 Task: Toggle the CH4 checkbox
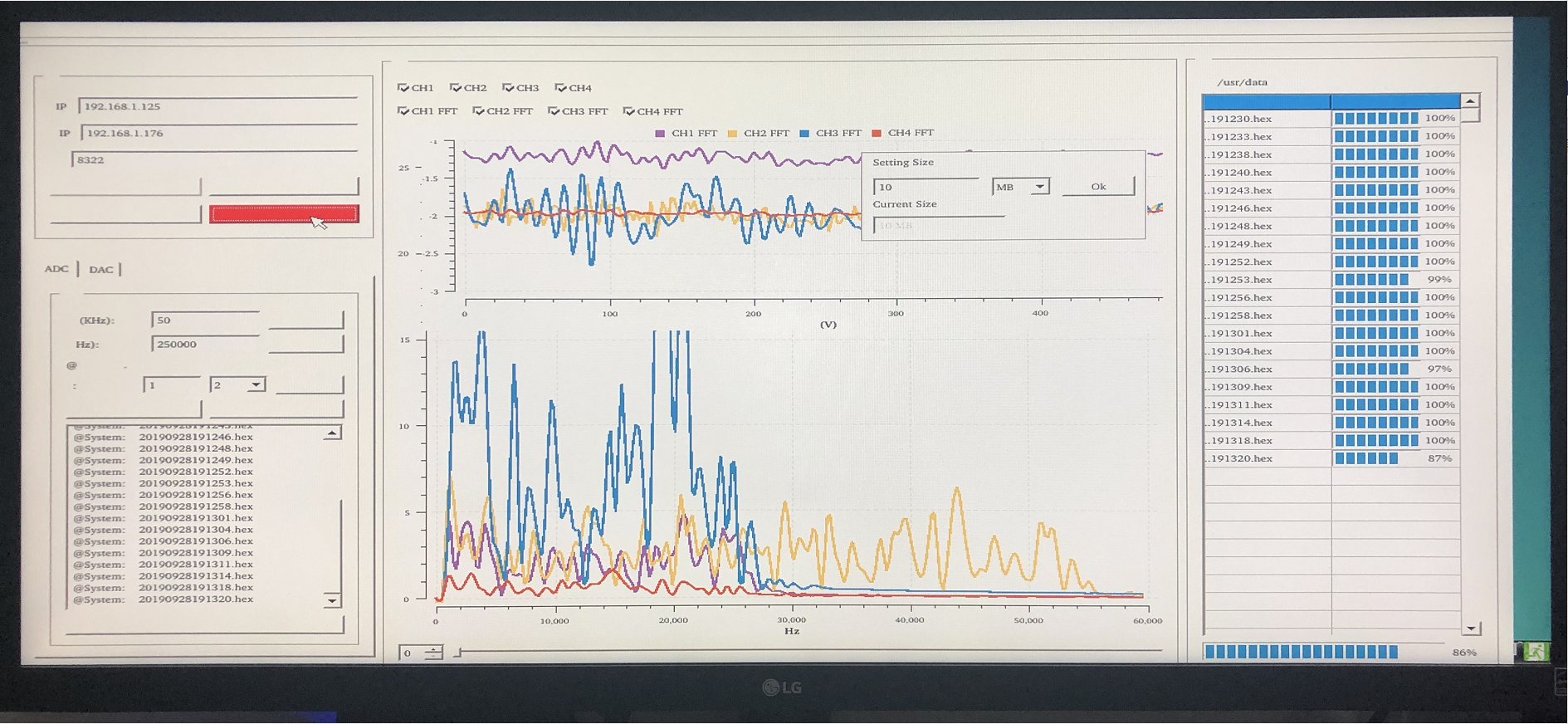(561, 87)
